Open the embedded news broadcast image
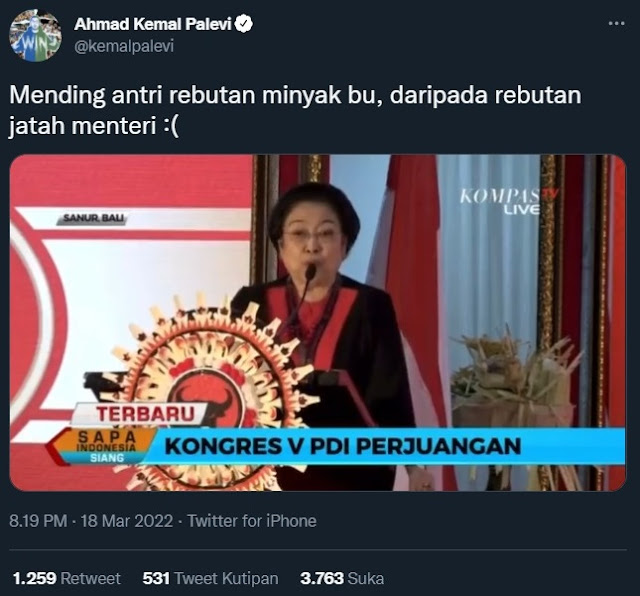Screen dimensions: 640x596 point(318,322)
